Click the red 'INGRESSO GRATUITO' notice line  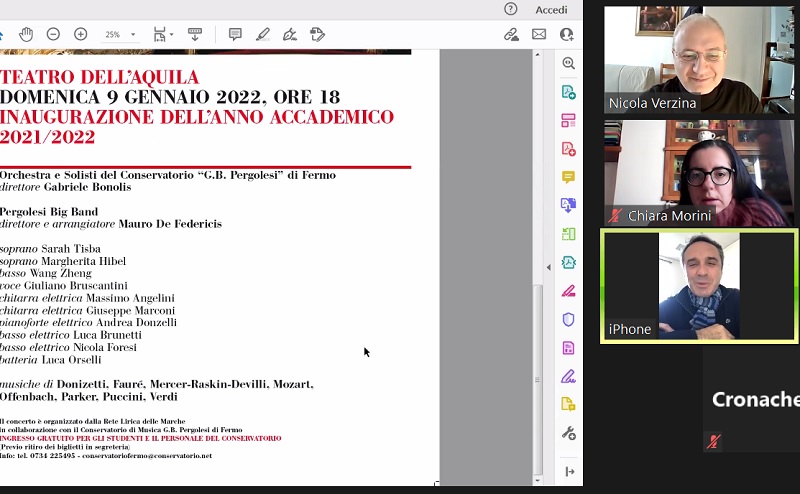click(x=141, y=438)
